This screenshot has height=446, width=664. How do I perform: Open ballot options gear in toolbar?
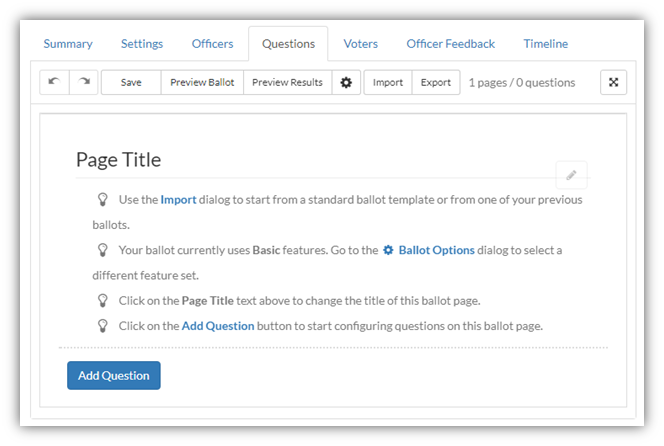pyautogui.click(x=346, y=82)
